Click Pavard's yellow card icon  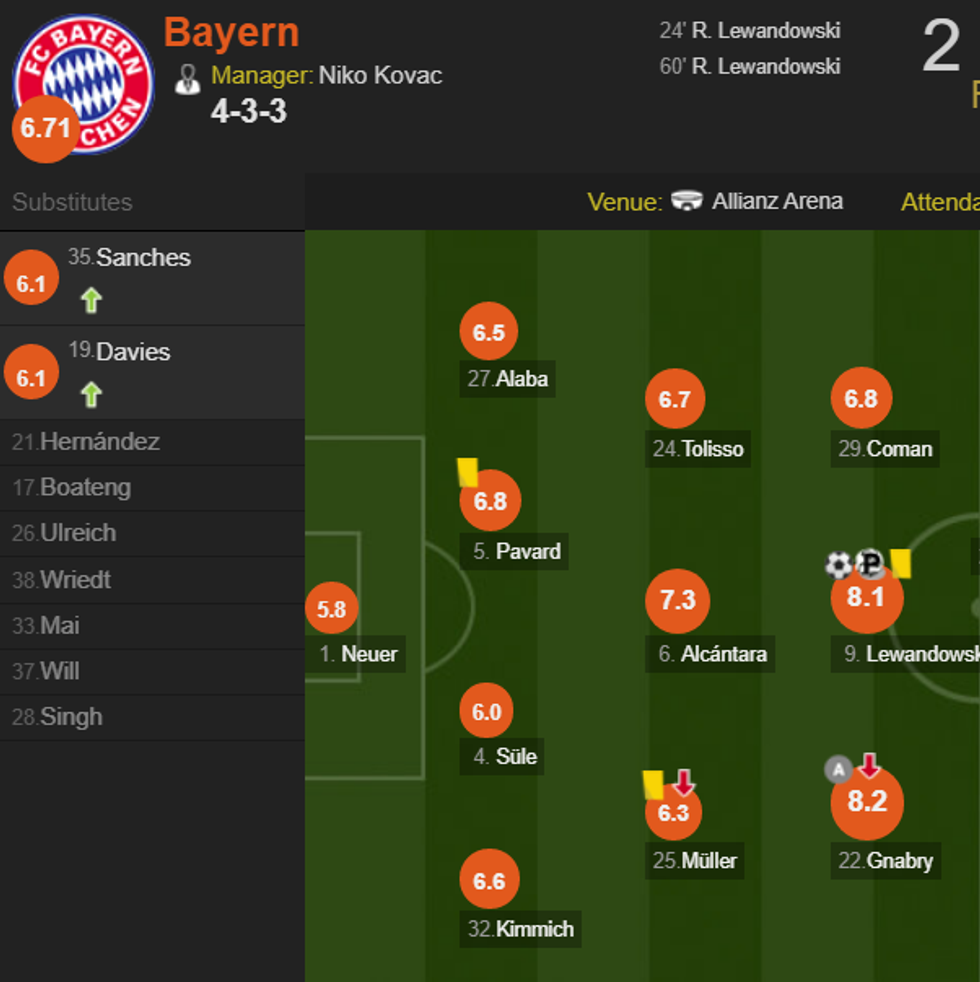(x=467, y=472)
